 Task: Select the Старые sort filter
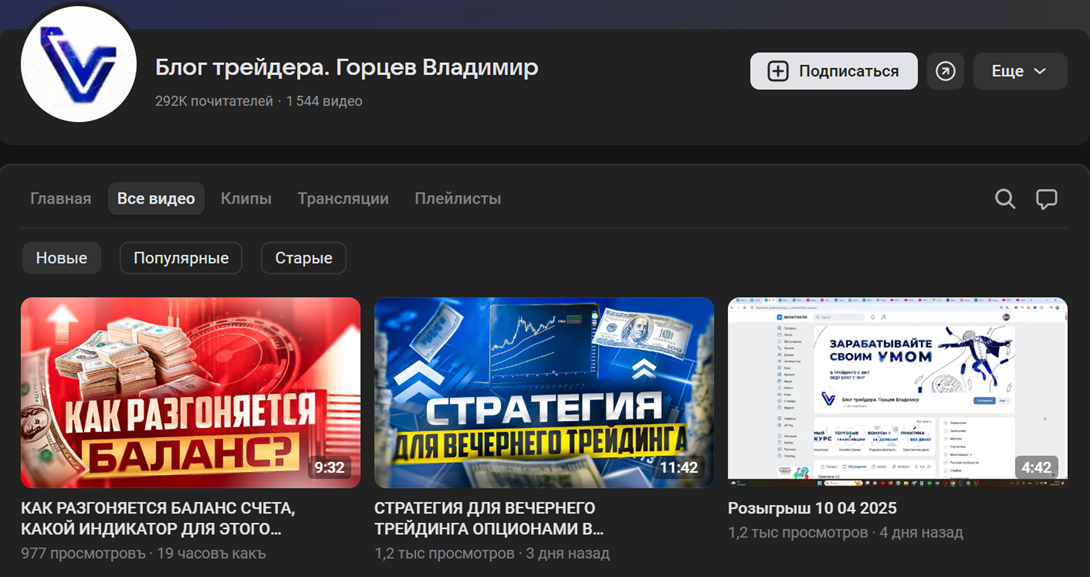pos(303,258)
